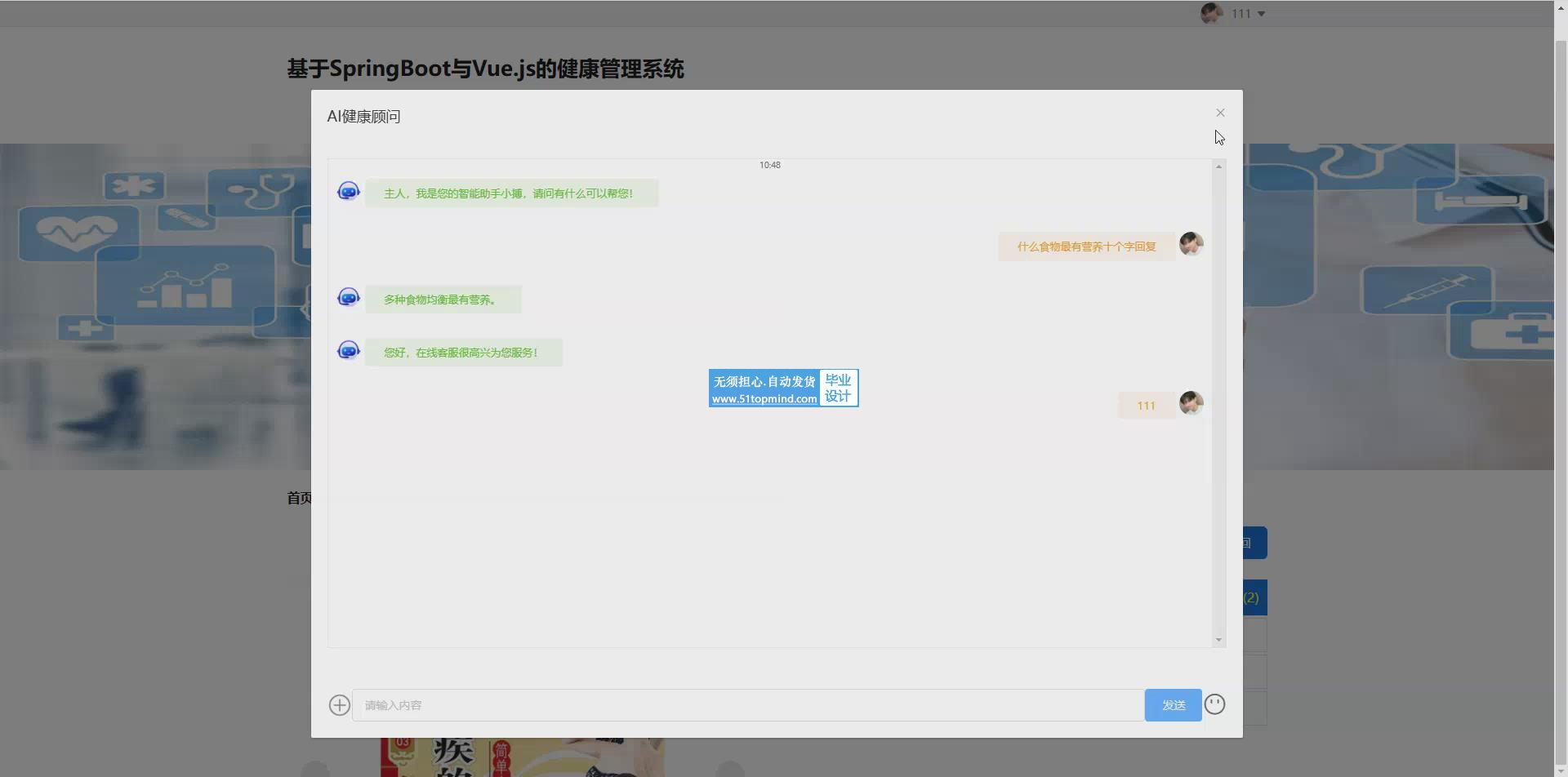Image resolution: width=1568 pixels, height=777 pixels.
Task: Click the 111 chat message bubble
Action: pos(1146,406)
